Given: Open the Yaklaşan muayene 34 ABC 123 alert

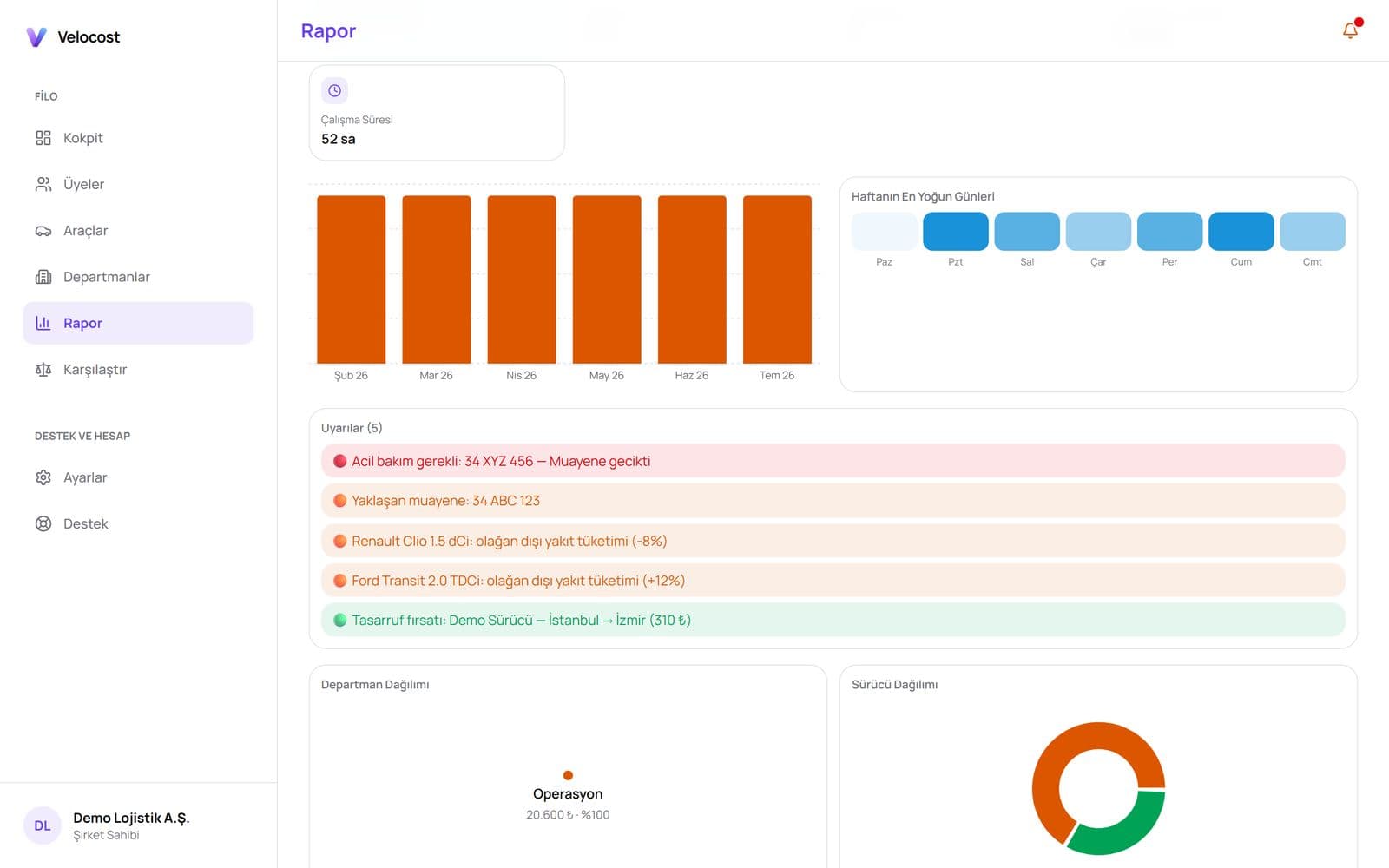Looking at the screenshot, I should 833,501.
